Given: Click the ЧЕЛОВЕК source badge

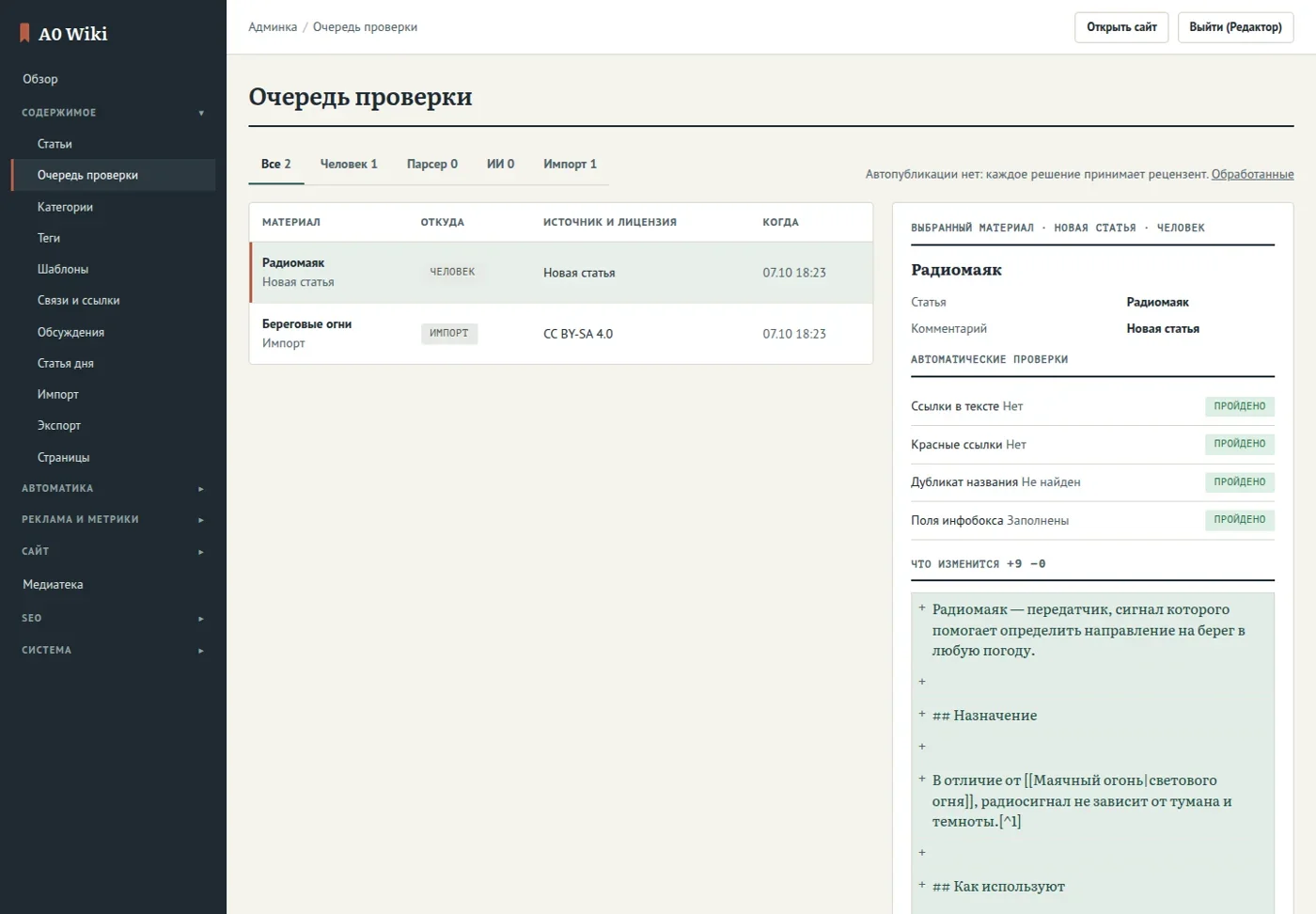Looking at the screenshot, I should pyautogui.click(x=452, y=272).
